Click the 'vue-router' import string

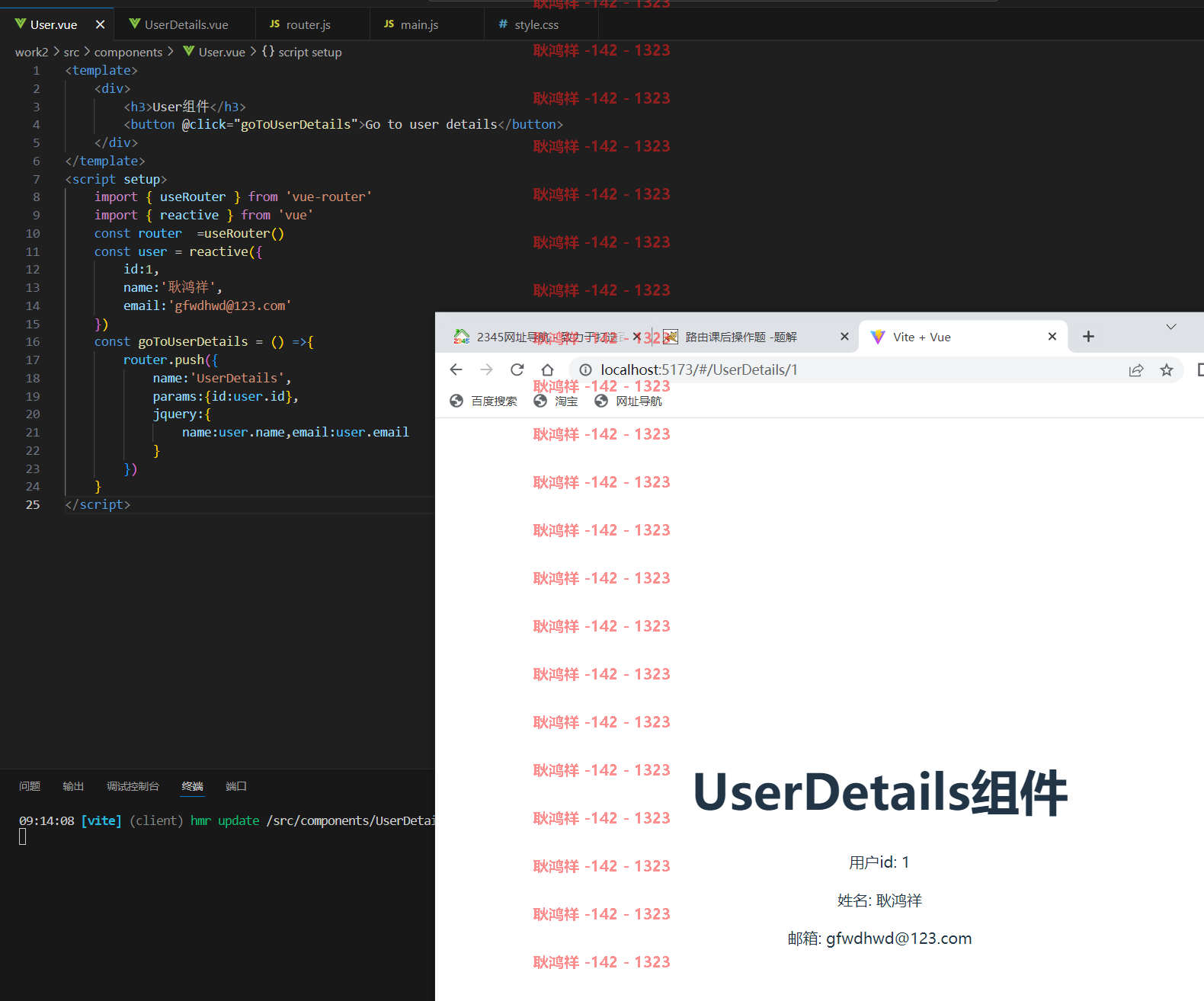(x=328, y=197)
